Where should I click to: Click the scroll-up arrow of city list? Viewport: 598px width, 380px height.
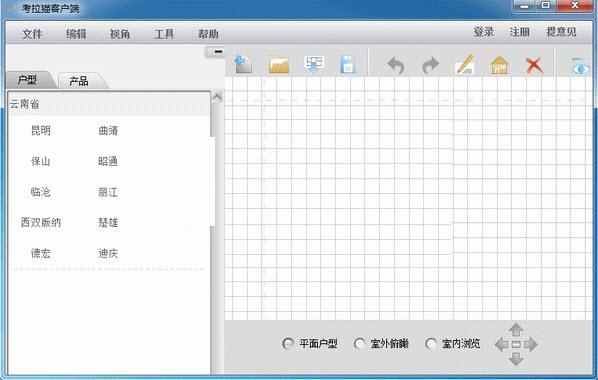[217, 97]
